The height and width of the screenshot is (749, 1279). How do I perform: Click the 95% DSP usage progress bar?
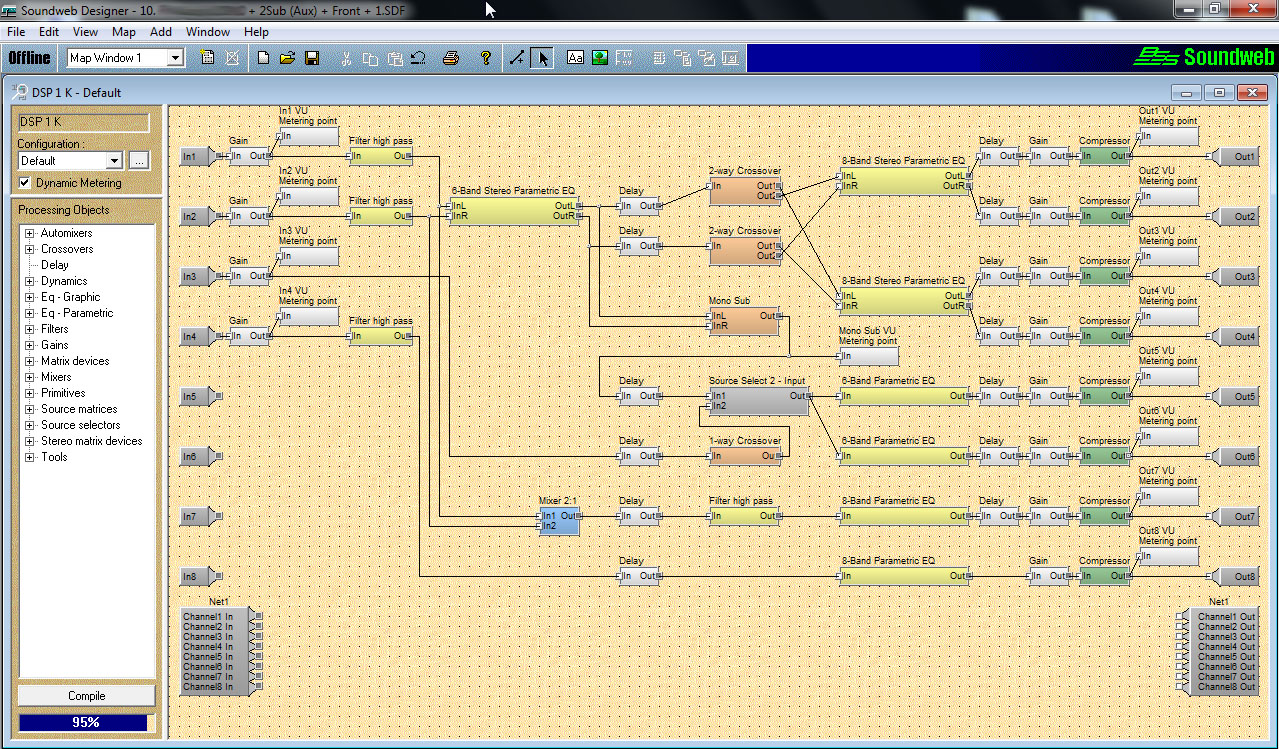84,722
